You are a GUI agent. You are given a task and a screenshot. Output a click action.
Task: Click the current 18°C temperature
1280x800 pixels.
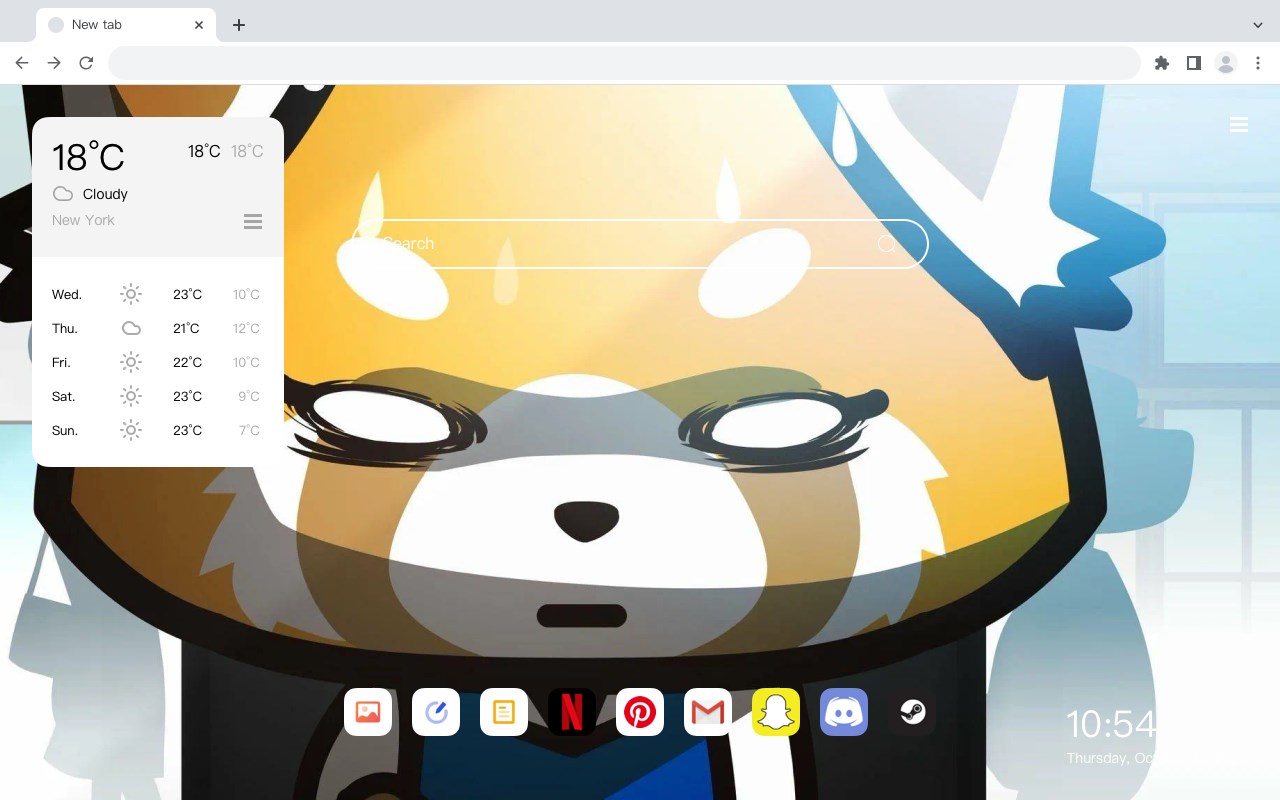point(88,157)
